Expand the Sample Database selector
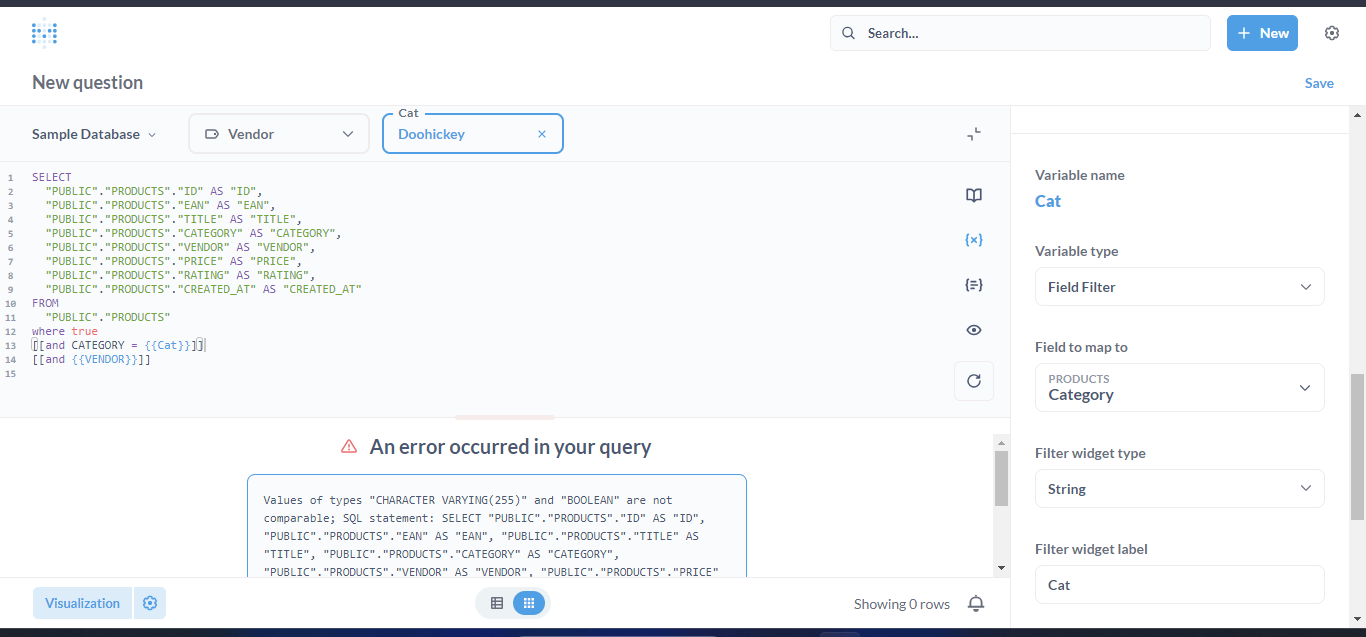 [x=94, y=134]
